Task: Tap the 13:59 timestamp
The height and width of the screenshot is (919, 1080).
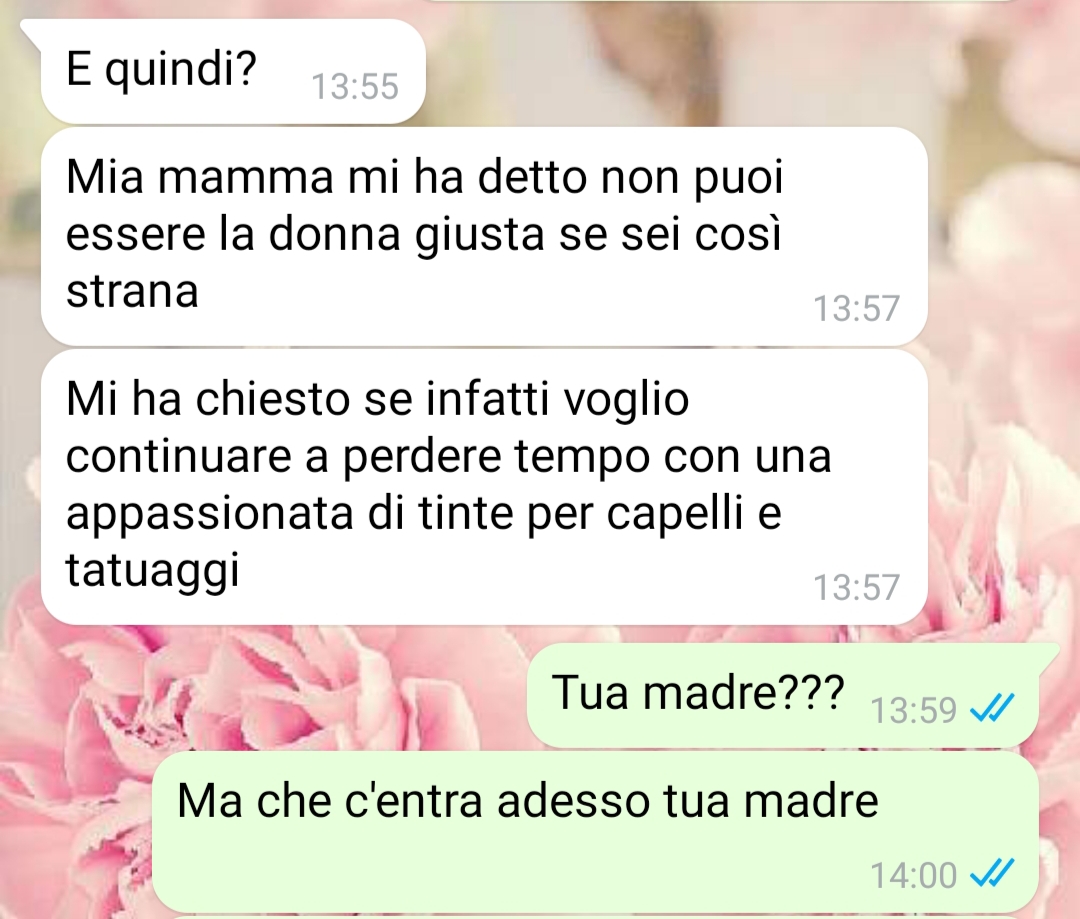Action: (x=913, y=710)
